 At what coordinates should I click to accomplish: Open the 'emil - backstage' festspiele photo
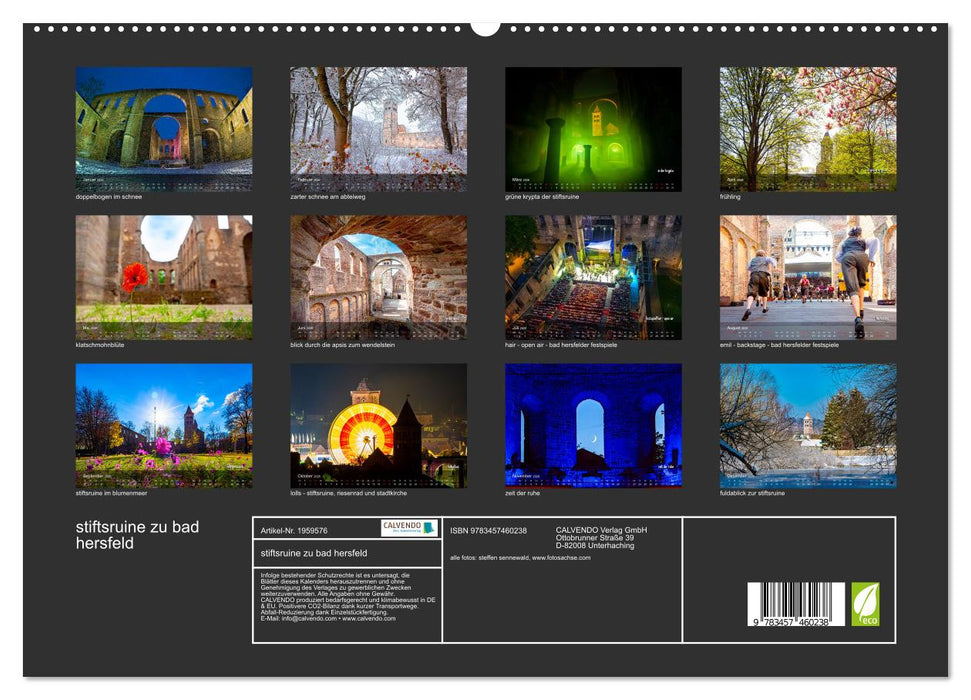pyautogui.click(x=809, y=275)
